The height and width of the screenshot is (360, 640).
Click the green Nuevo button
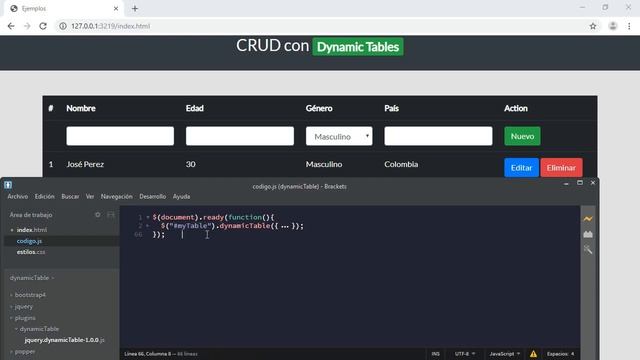522,136
